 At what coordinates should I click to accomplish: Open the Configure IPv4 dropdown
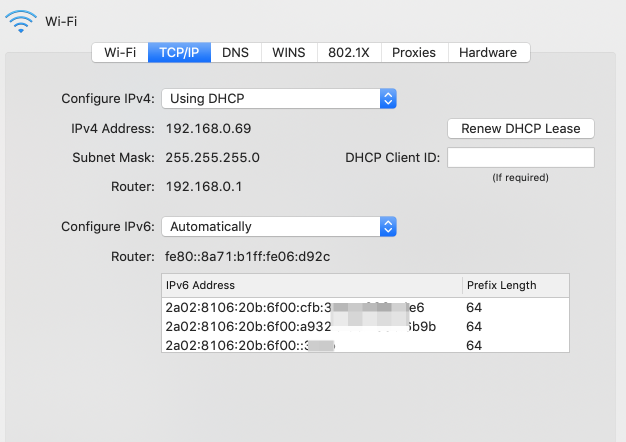(x=282, y=99)
